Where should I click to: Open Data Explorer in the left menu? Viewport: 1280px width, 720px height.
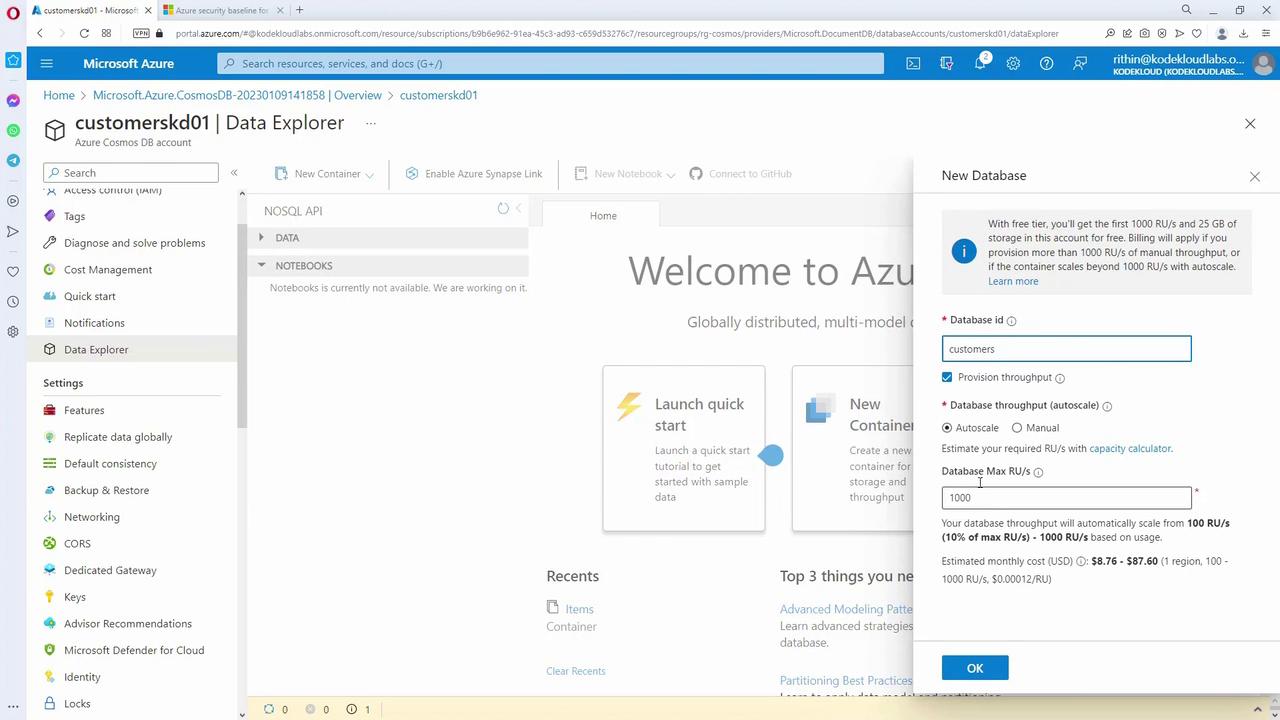[x=96, y=350]
